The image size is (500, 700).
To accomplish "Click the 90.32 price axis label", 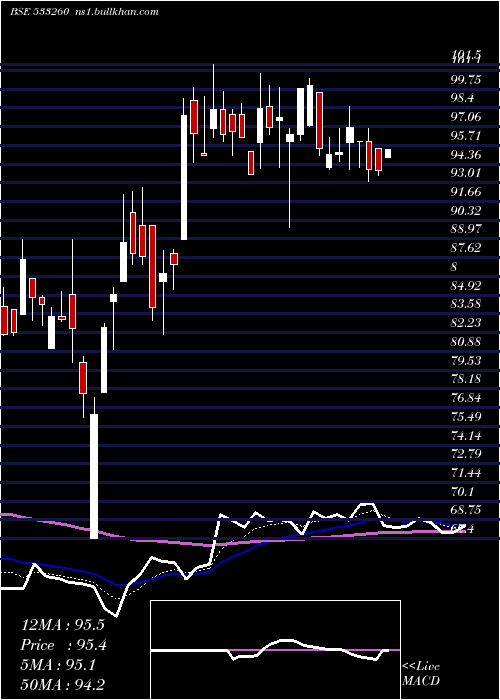I will (466, 211).
